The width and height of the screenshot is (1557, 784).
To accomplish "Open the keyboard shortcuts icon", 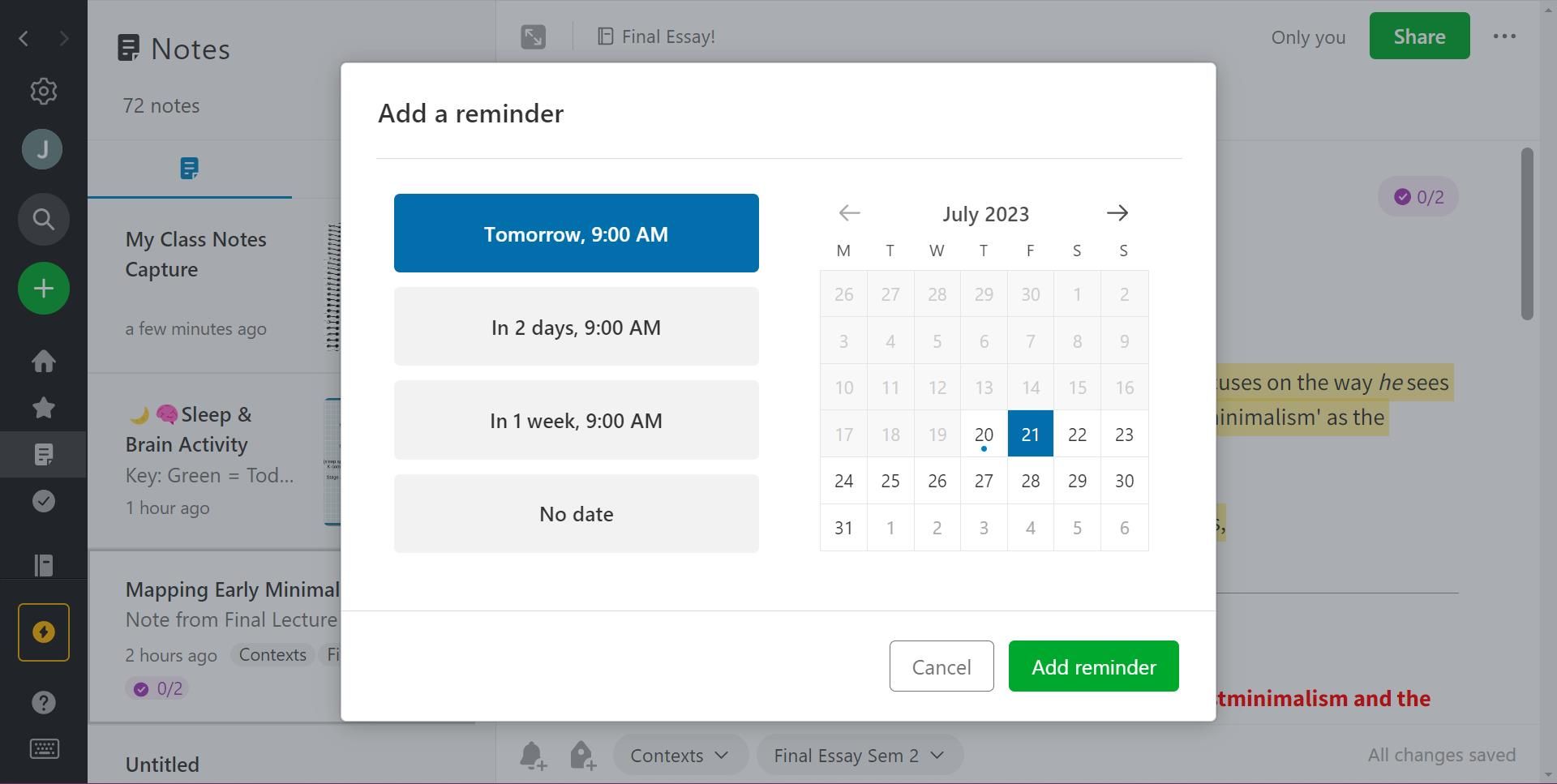I will 44,748.
